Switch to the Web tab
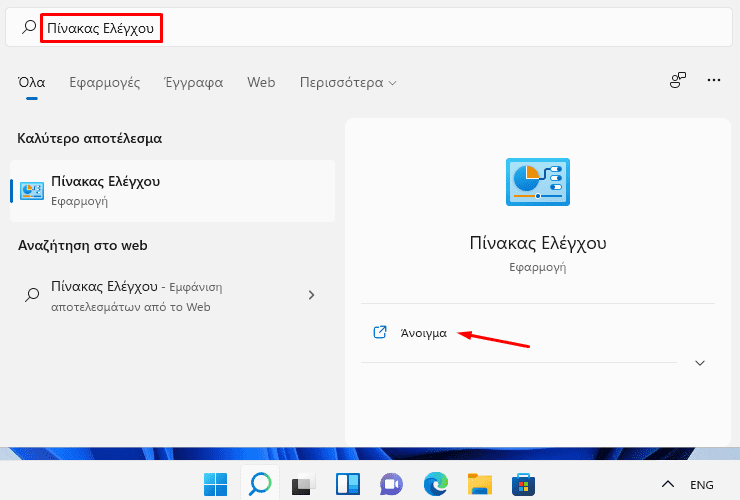The height and width of the screenshot is (500, 740). [x=261, y=83]
